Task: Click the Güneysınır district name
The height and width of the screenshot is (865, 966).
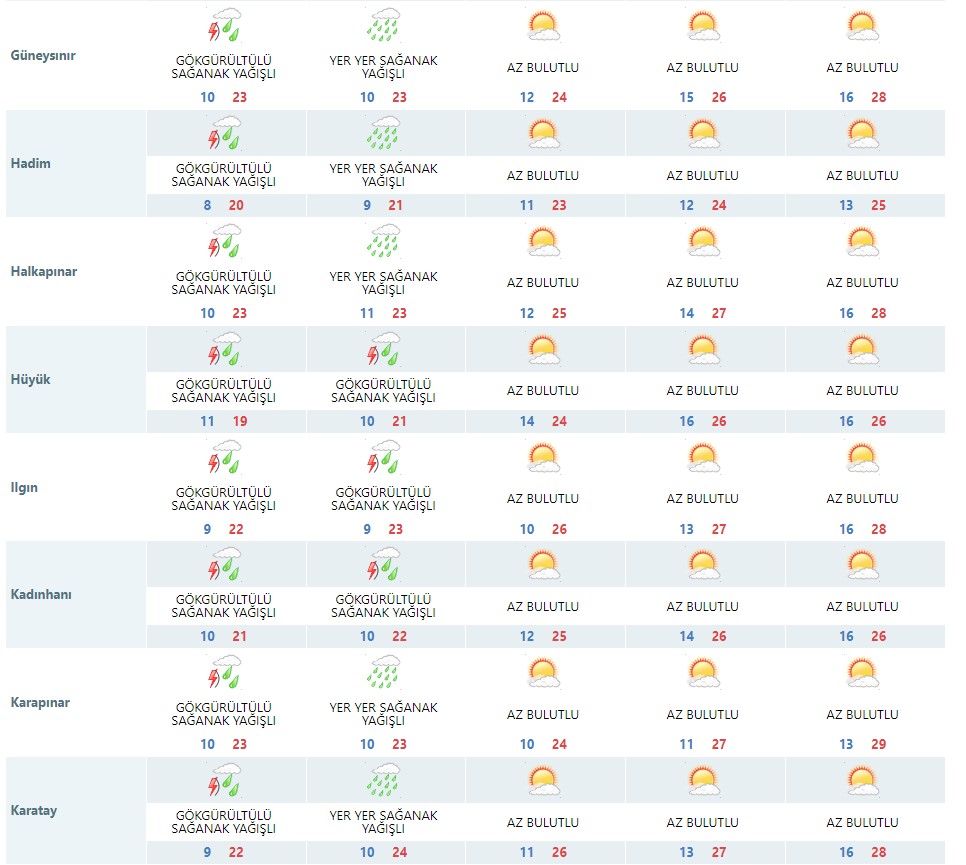Action: click(x=43, y=55)
